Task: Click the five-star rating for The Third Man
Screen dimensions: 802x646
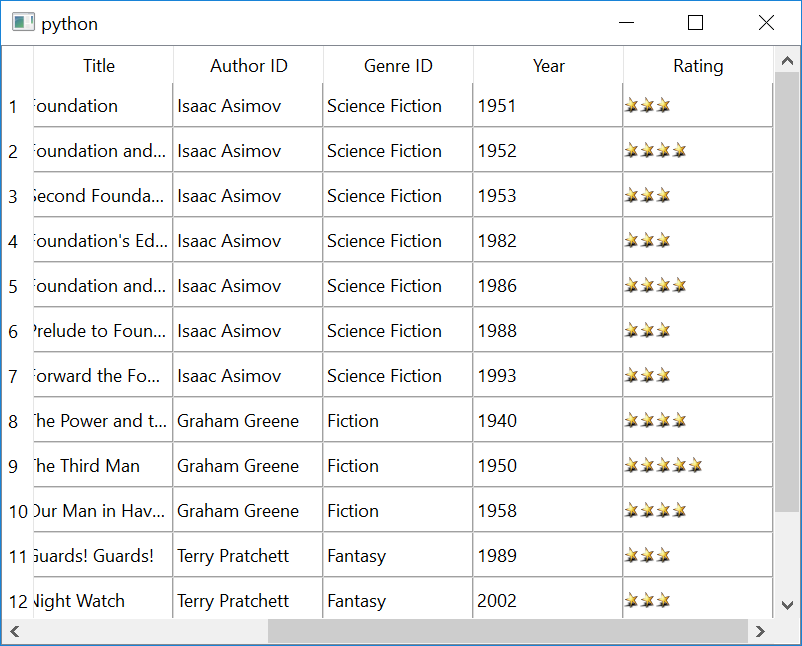Action: (665, 465)
